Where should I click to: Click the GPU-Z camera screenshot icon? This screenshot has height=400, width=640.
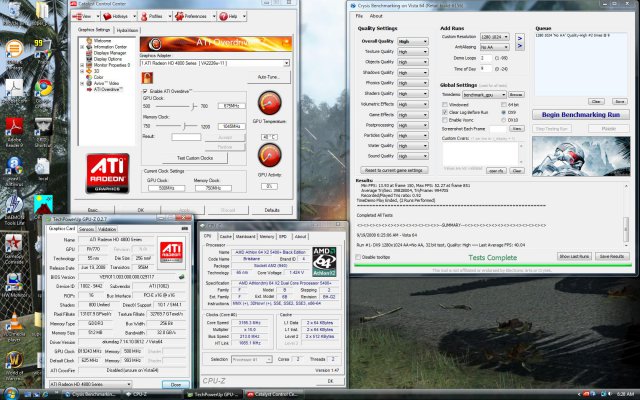pos(184,229)
